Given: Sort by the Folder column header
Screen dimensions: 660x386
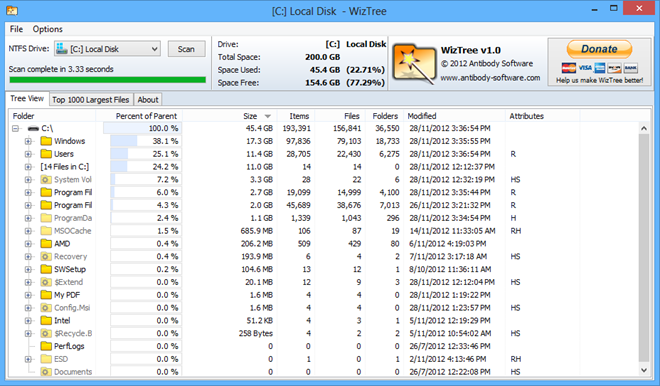Looking at the screenshot, I should [x=52, y=116].
